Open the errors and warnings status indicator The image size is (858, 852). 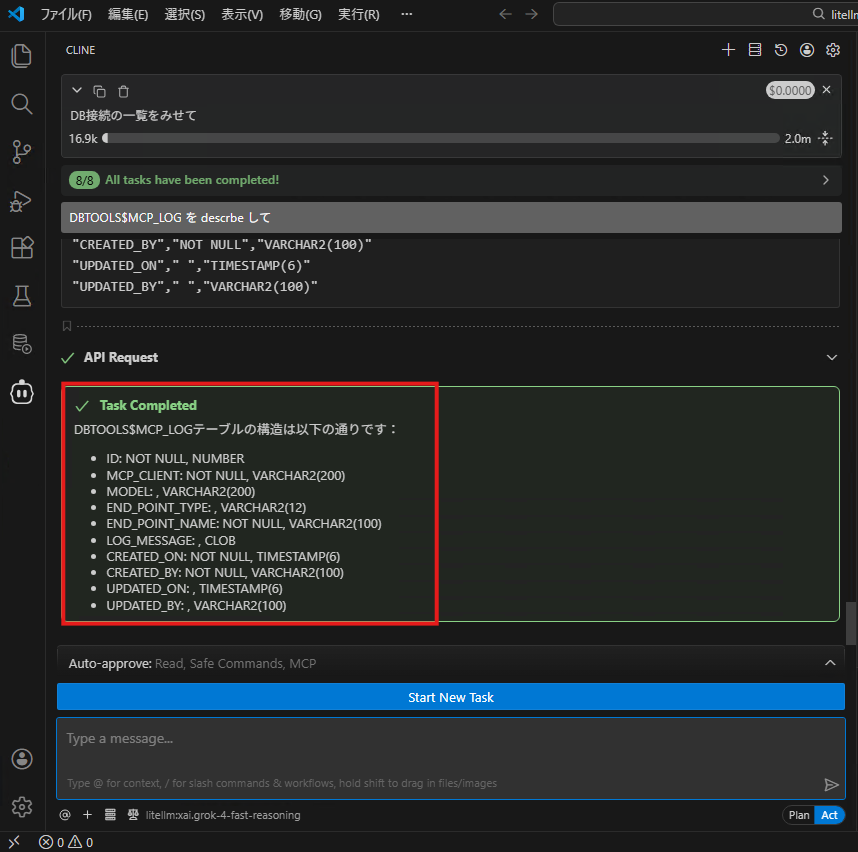coord(66,842)
